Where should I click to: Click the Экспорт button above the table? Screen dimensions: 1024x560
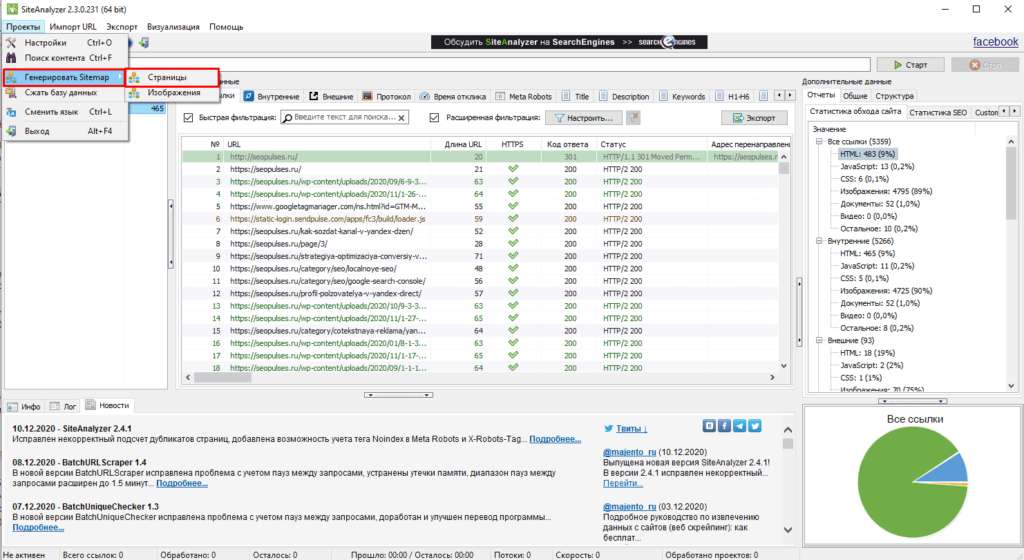[x=754, y=118]
